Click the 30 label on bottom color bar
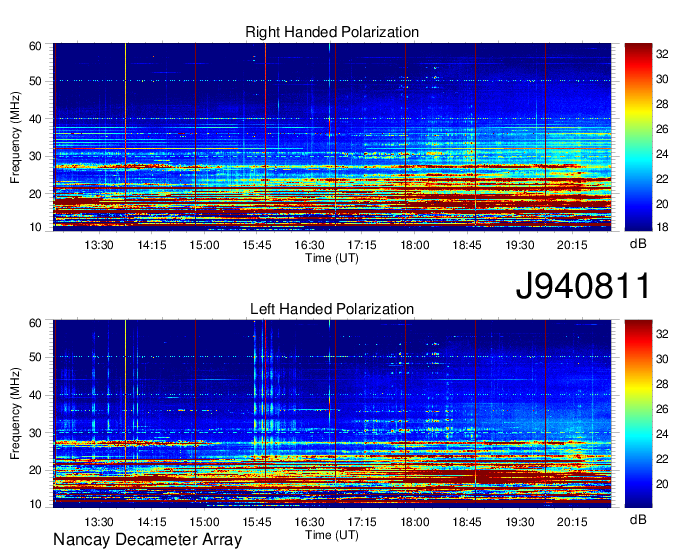680x552 pixels. pos(662,359)
